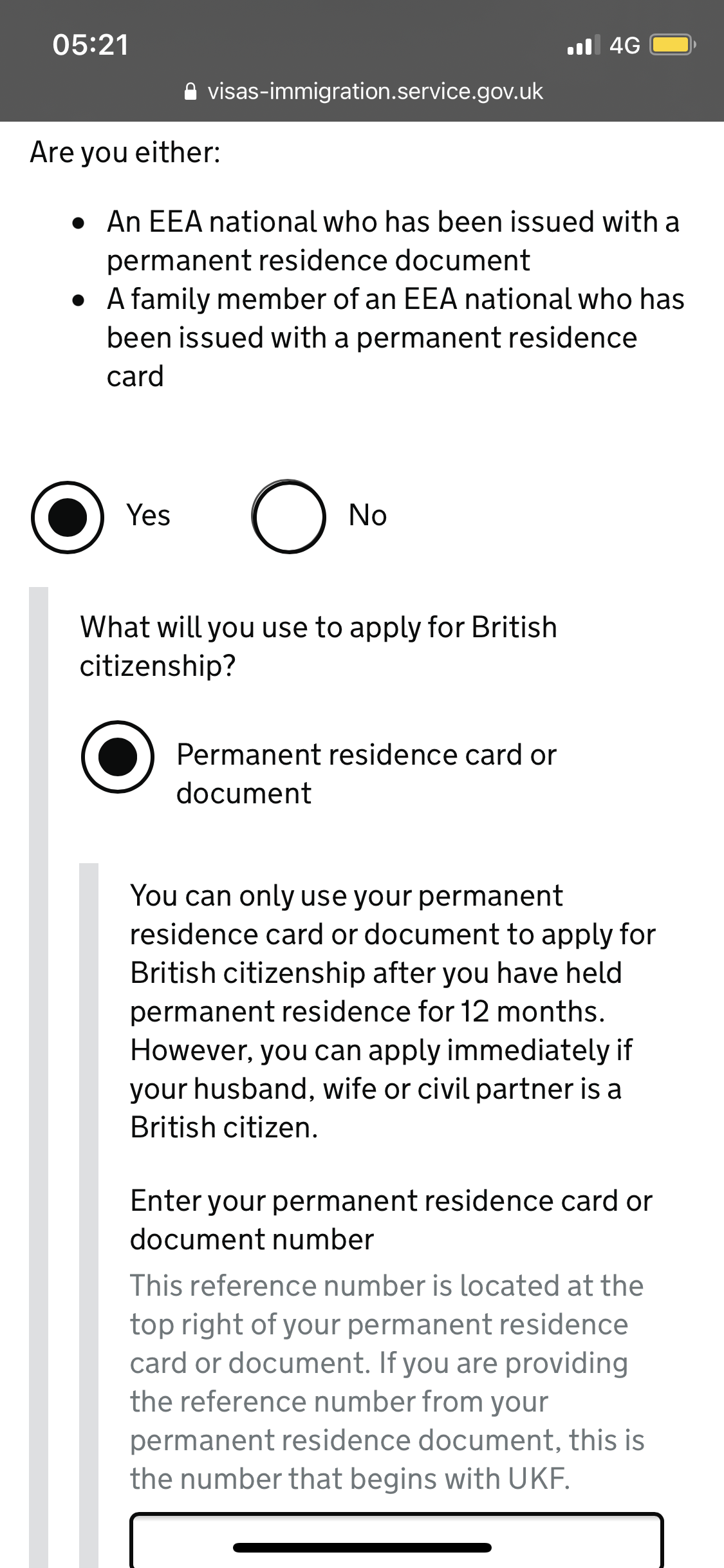Screen dimensions: 724x1568
Task: Tap the hint text mentioning UKF number
Action: pyautogui.click(x=387, y=1382)
